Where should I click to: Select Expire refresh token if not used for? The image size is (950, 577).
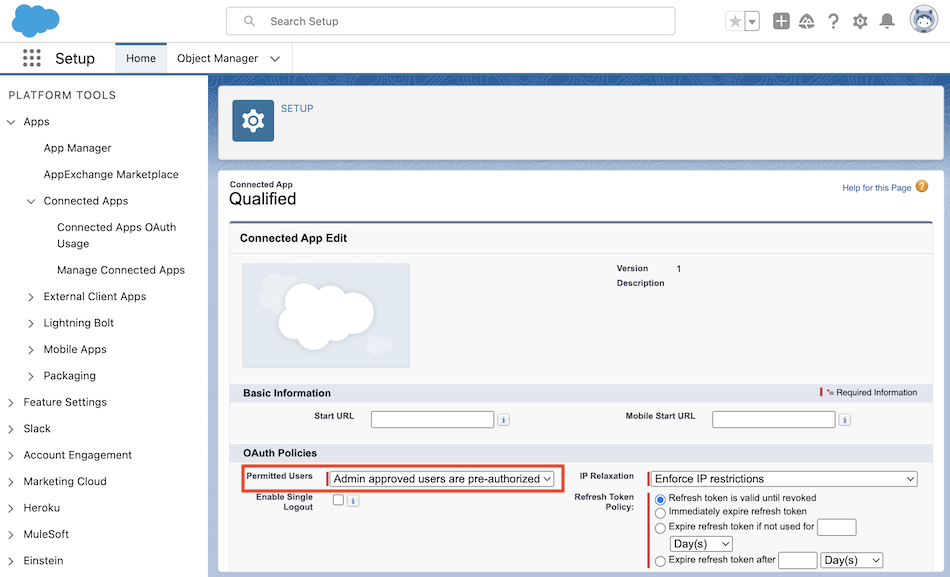[660, 528]
